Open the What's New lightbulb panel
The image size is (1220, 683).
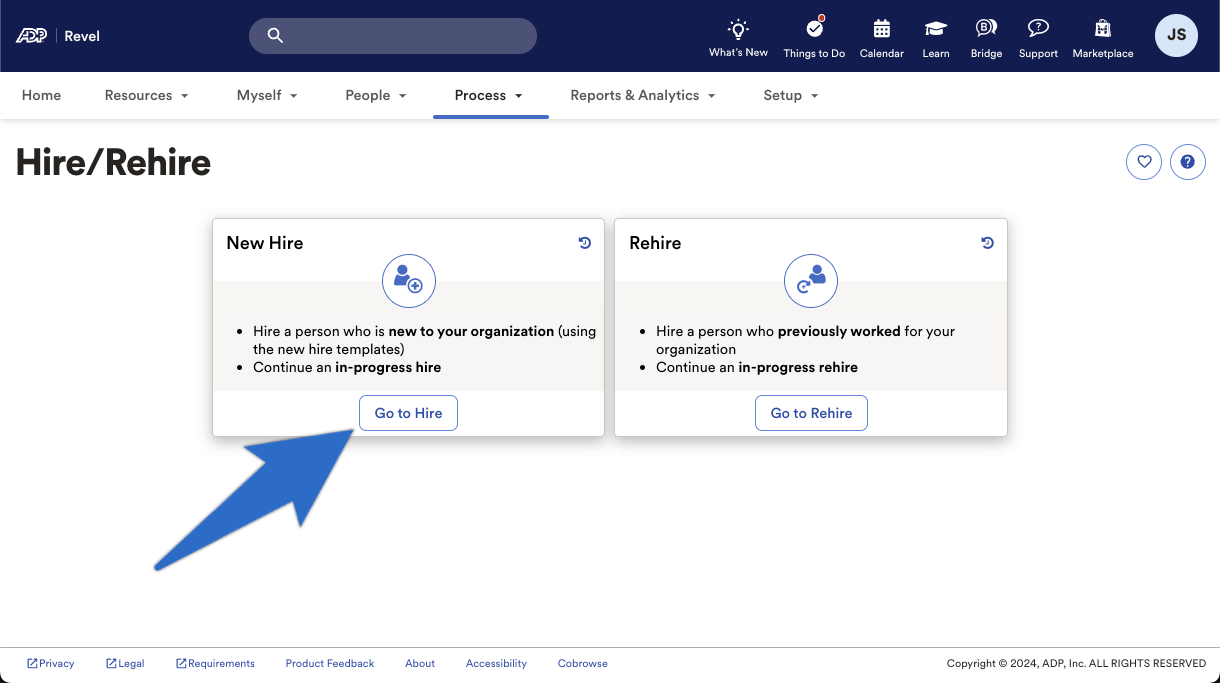pyautogui.click(x=738, y=35)
